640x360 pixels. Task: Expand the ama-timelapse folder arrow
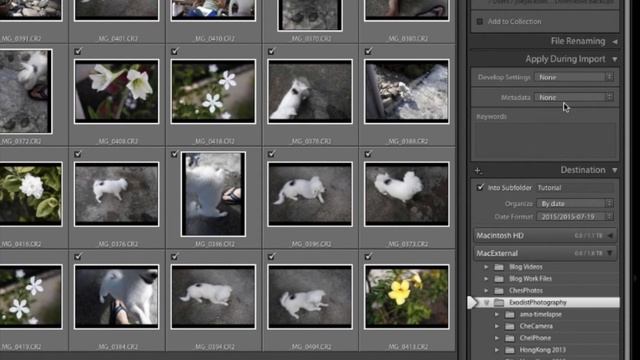497,314
